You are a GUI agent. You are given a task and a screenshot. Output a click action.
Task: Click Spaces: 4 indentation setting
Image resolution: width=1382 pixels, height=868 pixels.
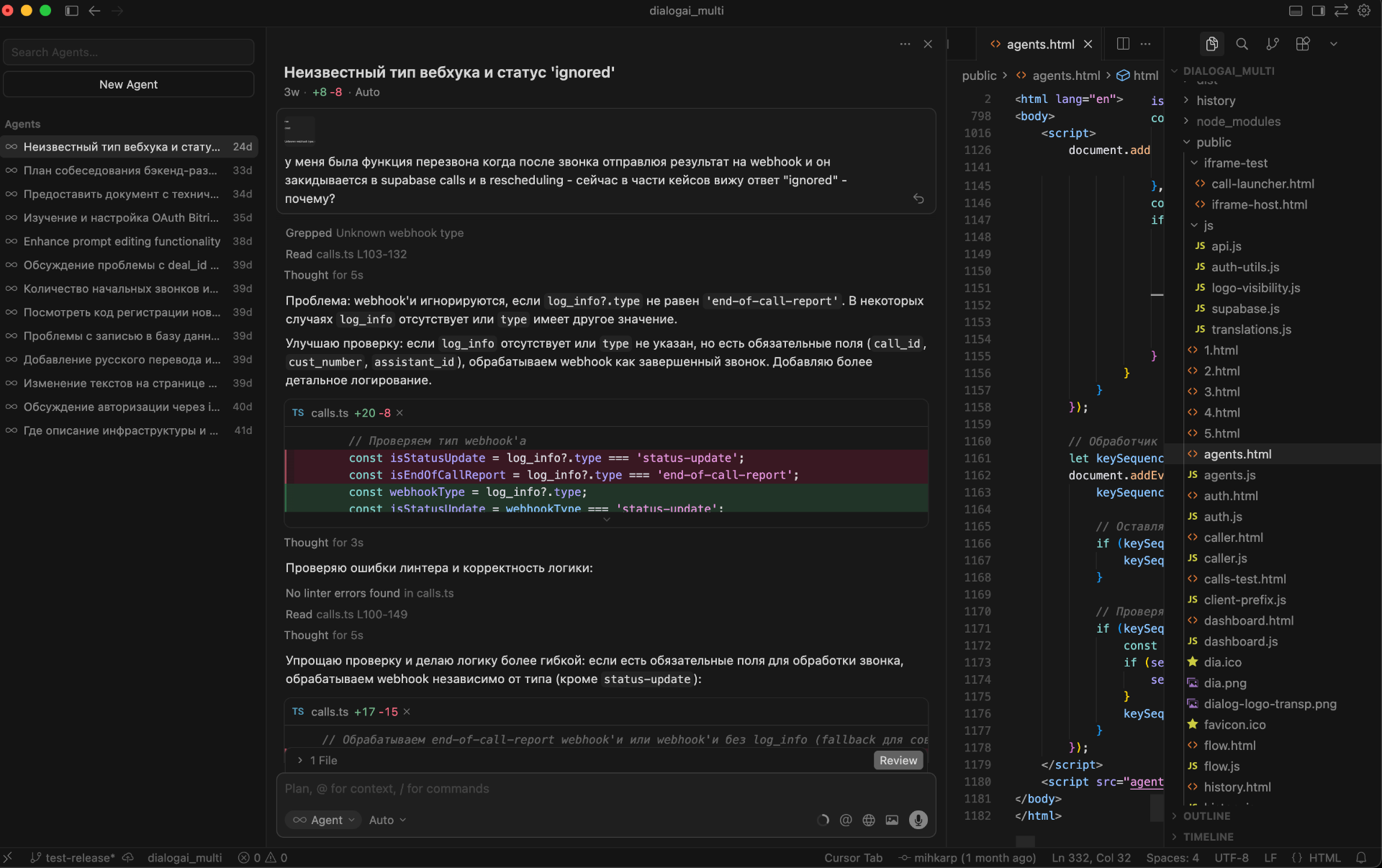pyautogui.click(x=1173, y=858)
